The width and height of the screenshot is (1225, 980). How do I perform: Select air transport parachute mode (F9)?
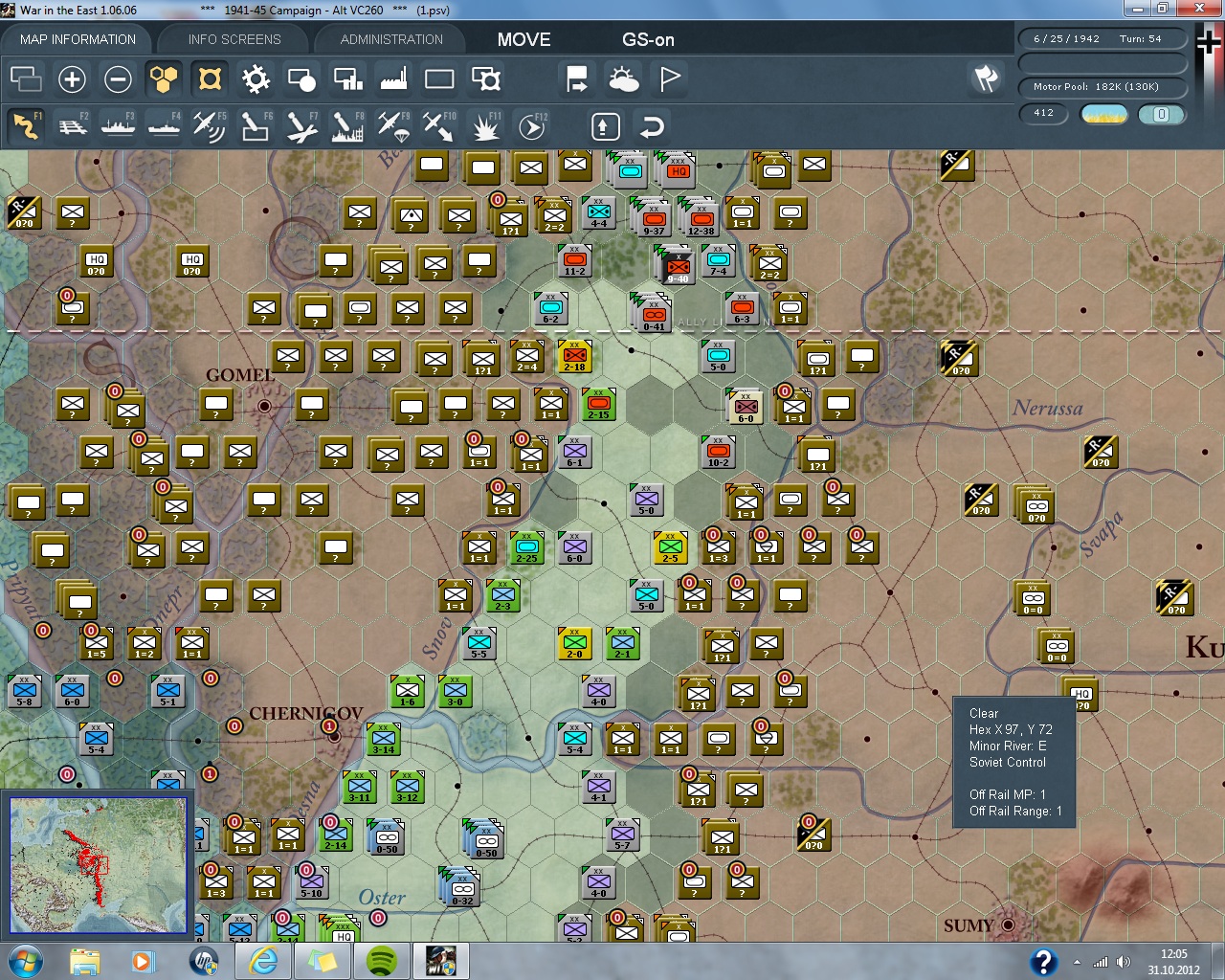[x=393, y=126]
